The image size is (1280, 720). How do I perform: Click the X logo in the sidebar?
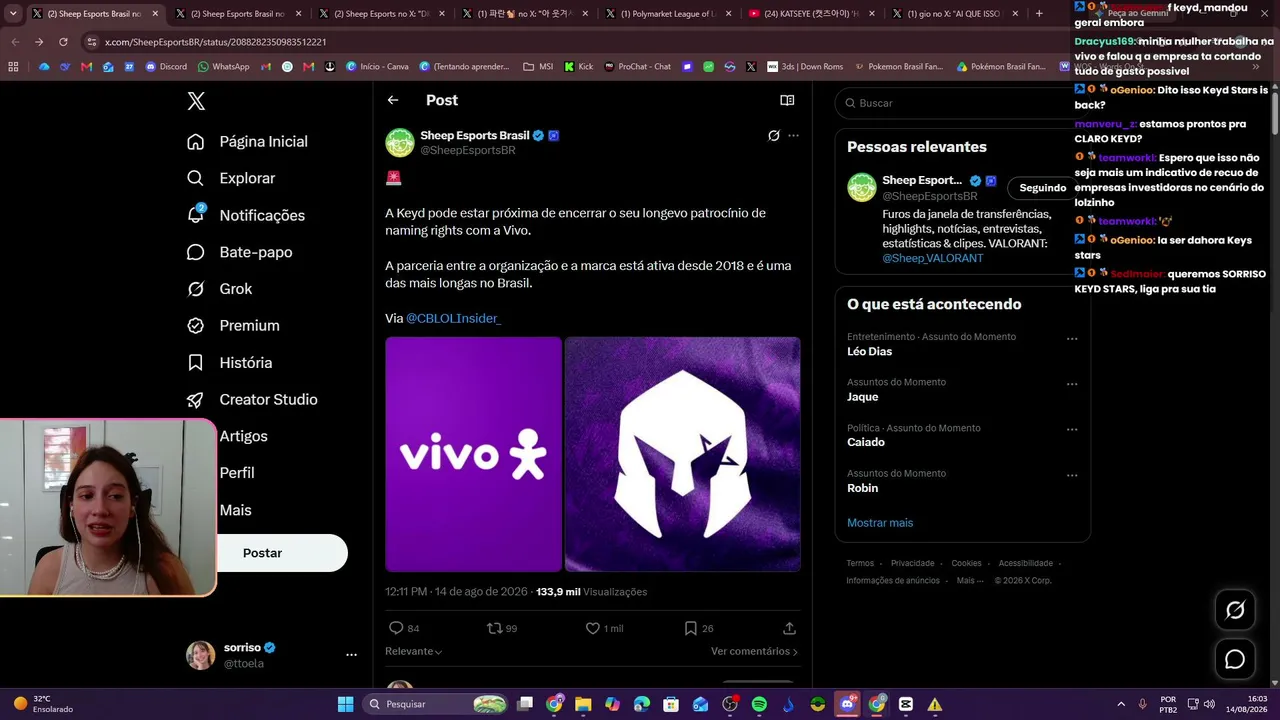[196, 101]
